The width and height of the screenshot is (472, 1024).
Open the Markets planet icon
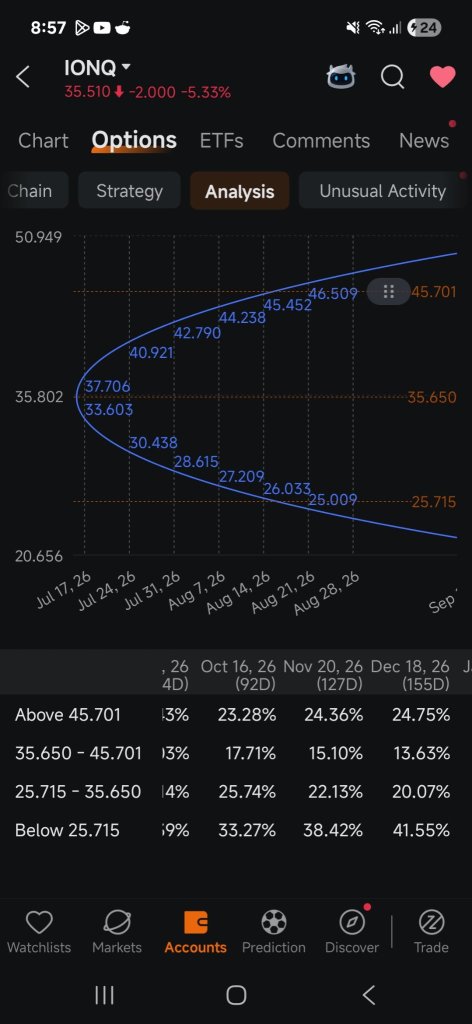(x=117, y=923)
